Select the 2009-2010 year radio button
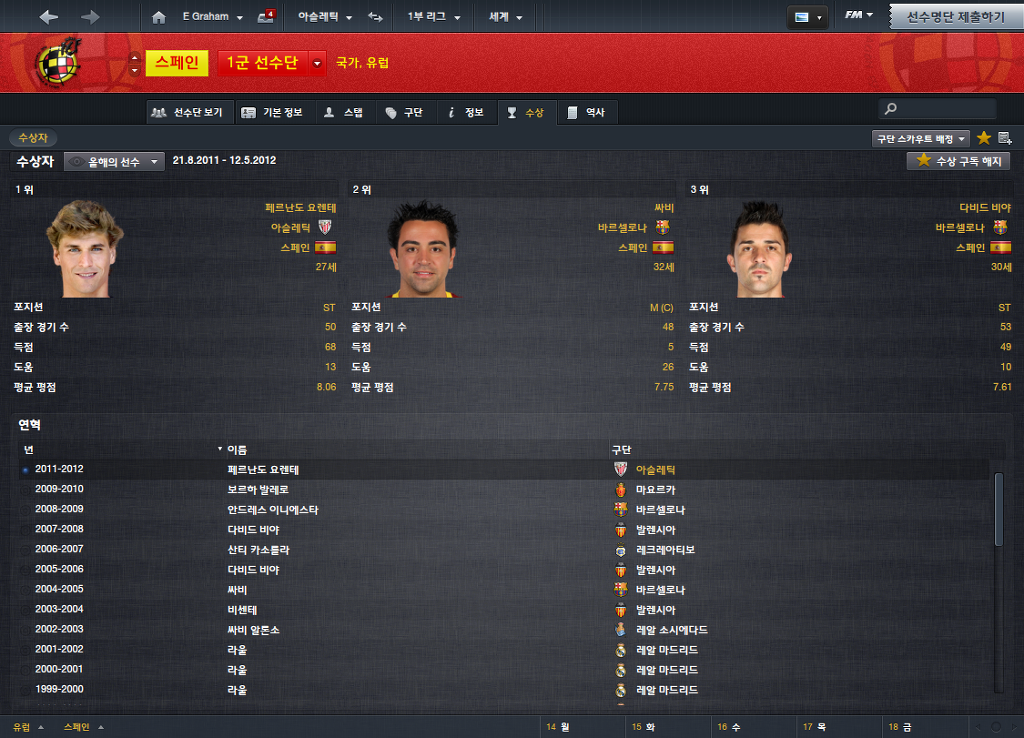 point(25,489)
